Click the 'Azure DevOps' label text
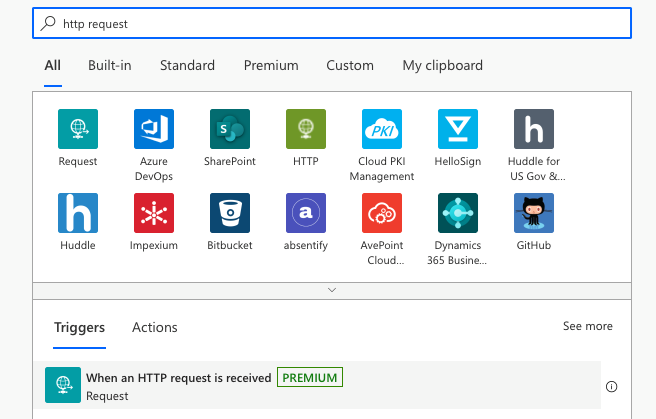656x419 pixels. click(x=154, y=169)
